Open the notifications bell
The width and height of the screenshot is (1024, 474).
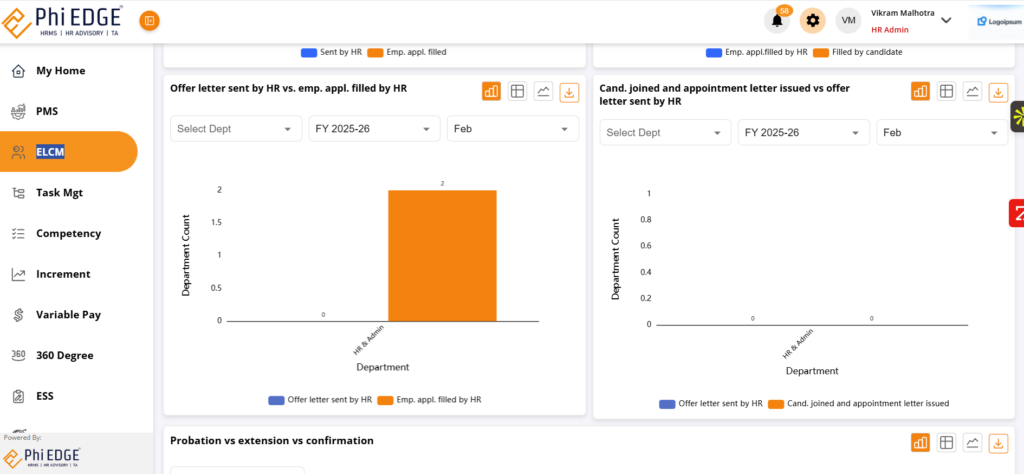(777, 21)
